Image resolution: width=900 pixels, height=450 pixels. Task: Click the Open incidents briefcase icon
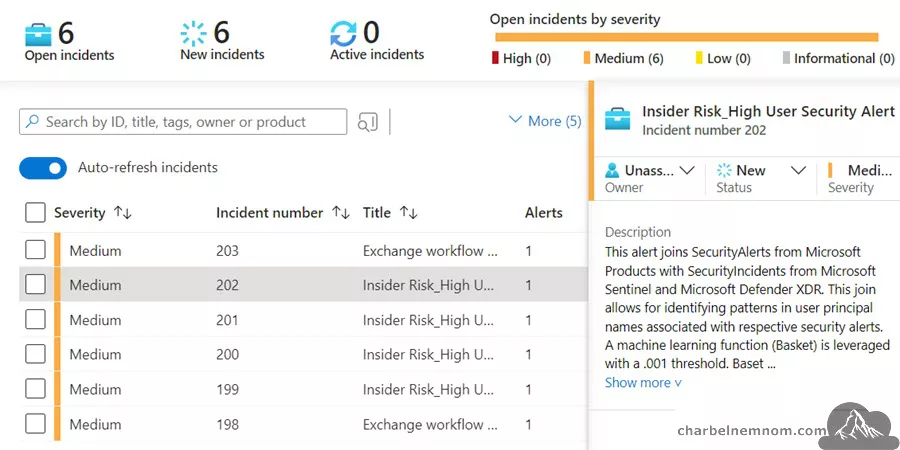38,34
